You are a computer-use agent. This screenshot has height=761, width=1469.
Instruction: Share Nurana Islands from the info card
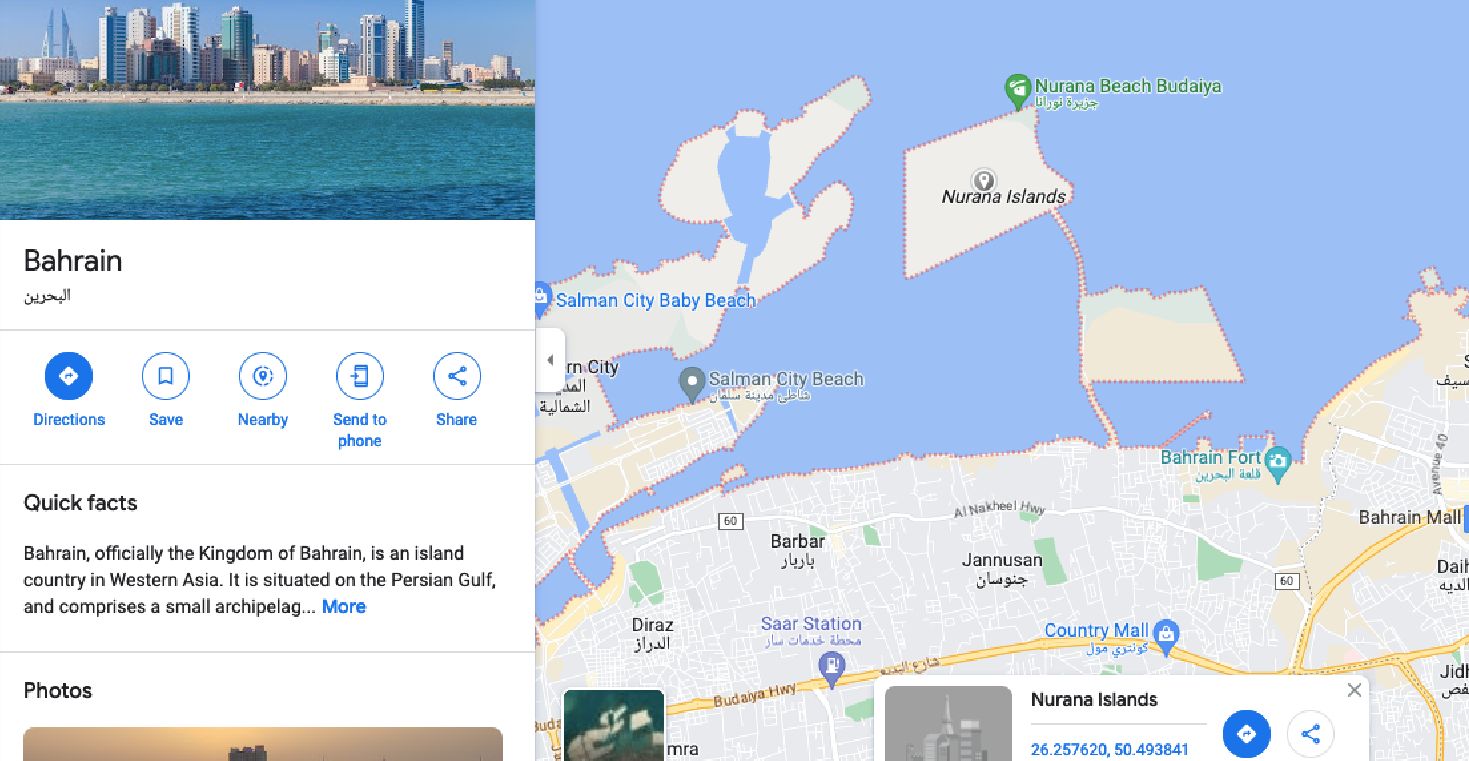pos(1310,734)
